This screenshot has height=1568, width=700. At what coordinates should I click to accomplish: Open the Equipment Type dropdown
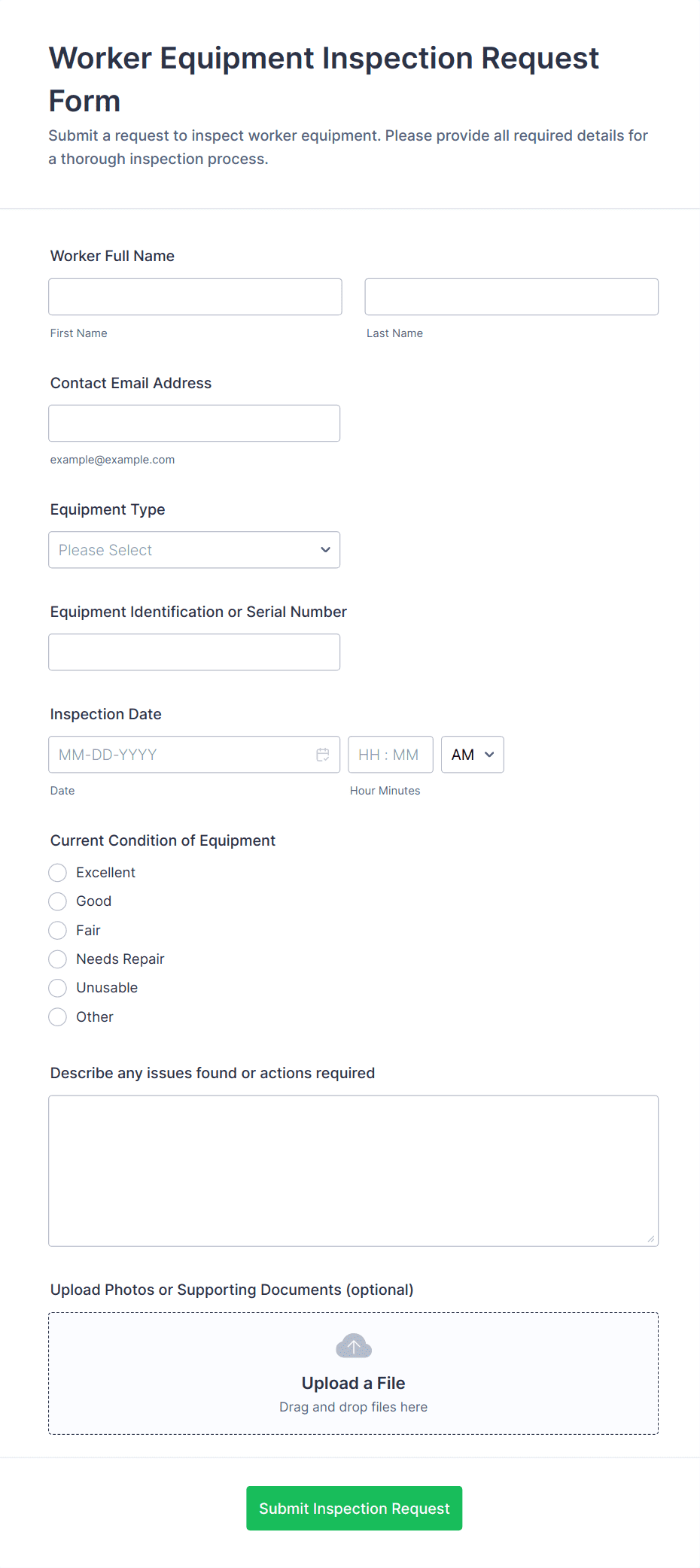coord(194,550)
